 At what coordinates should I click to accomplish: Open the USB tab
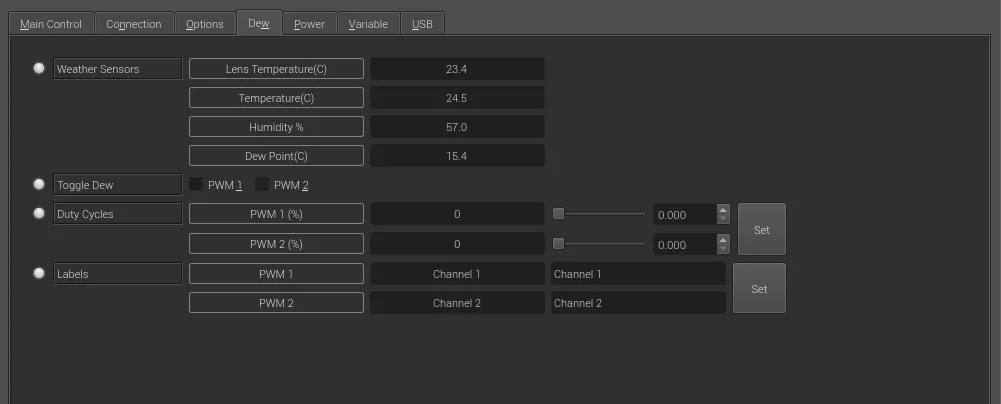click(x=422, y=24)
